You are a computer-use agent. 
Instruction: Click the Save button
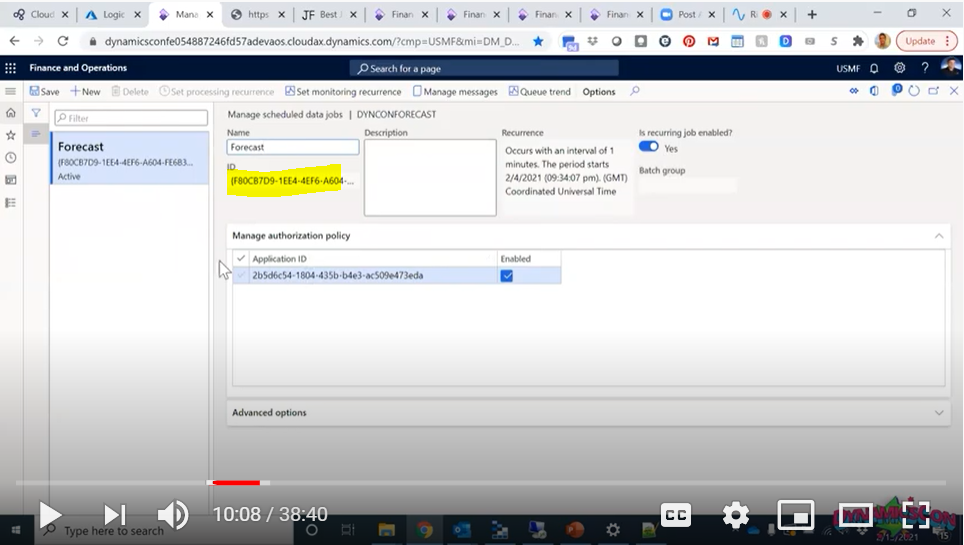tap(44, 92)
